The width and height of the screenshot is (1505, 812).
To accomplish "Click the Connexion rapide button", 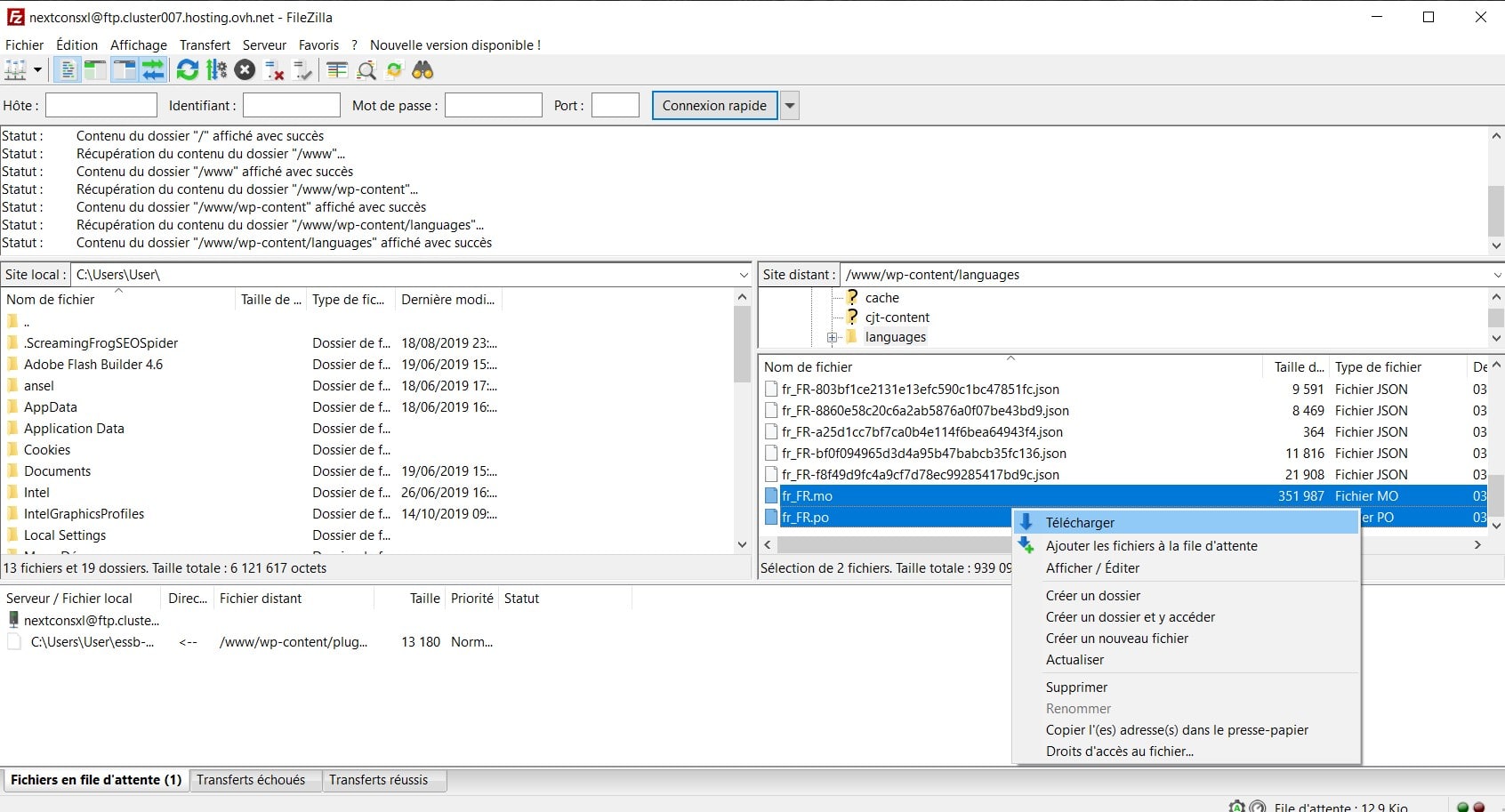I will point(714,105).
